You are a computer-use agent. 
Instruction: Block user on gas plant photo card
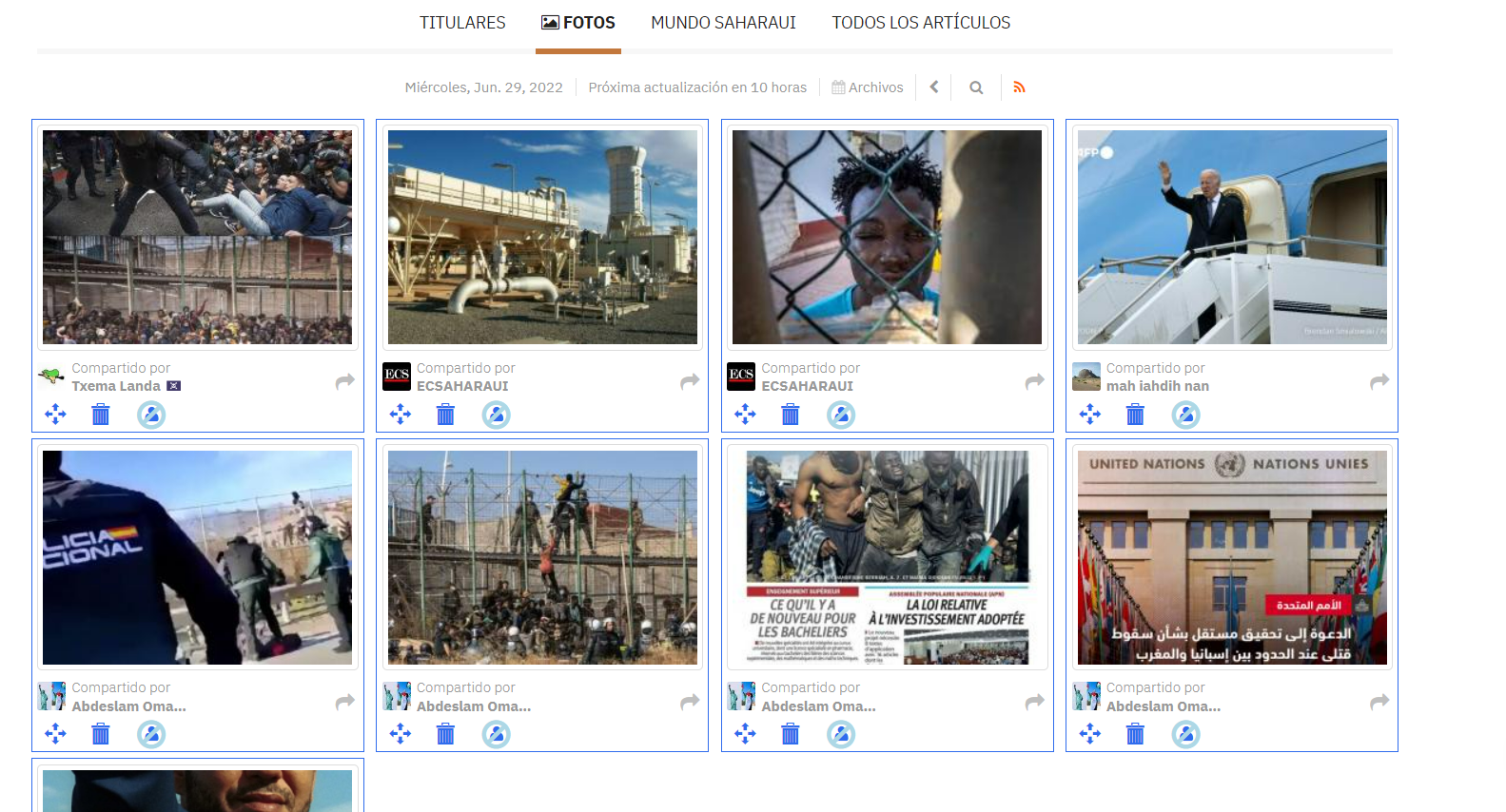tap(496, 415)
